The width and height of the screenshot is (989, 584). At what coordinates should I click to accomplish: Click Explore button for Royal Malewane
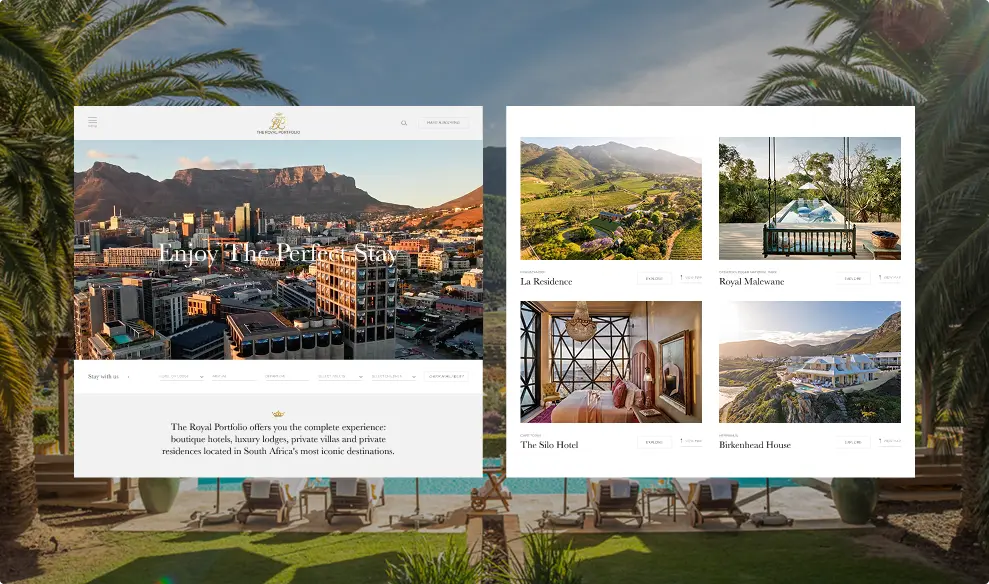tap(853, 278)
